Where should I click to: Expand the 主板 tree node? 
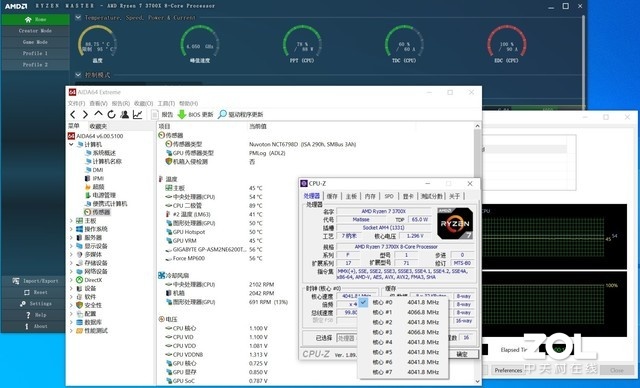[x=71, y=221]
